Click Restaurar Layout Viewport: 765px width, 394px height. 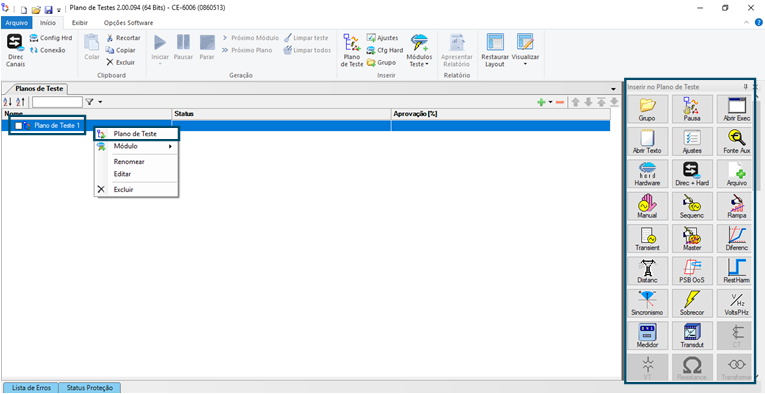(x=495, y=51)
